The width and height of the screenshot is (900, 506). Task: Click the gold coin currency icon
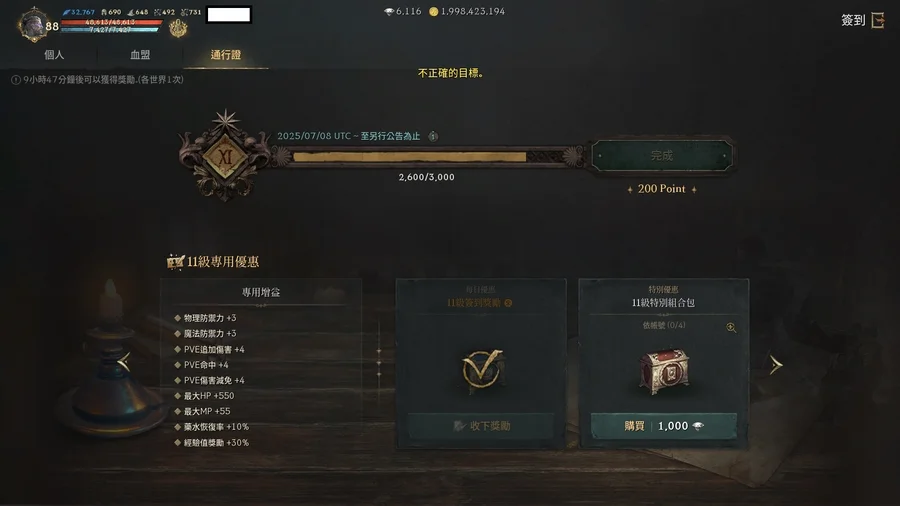click(434, 11)
